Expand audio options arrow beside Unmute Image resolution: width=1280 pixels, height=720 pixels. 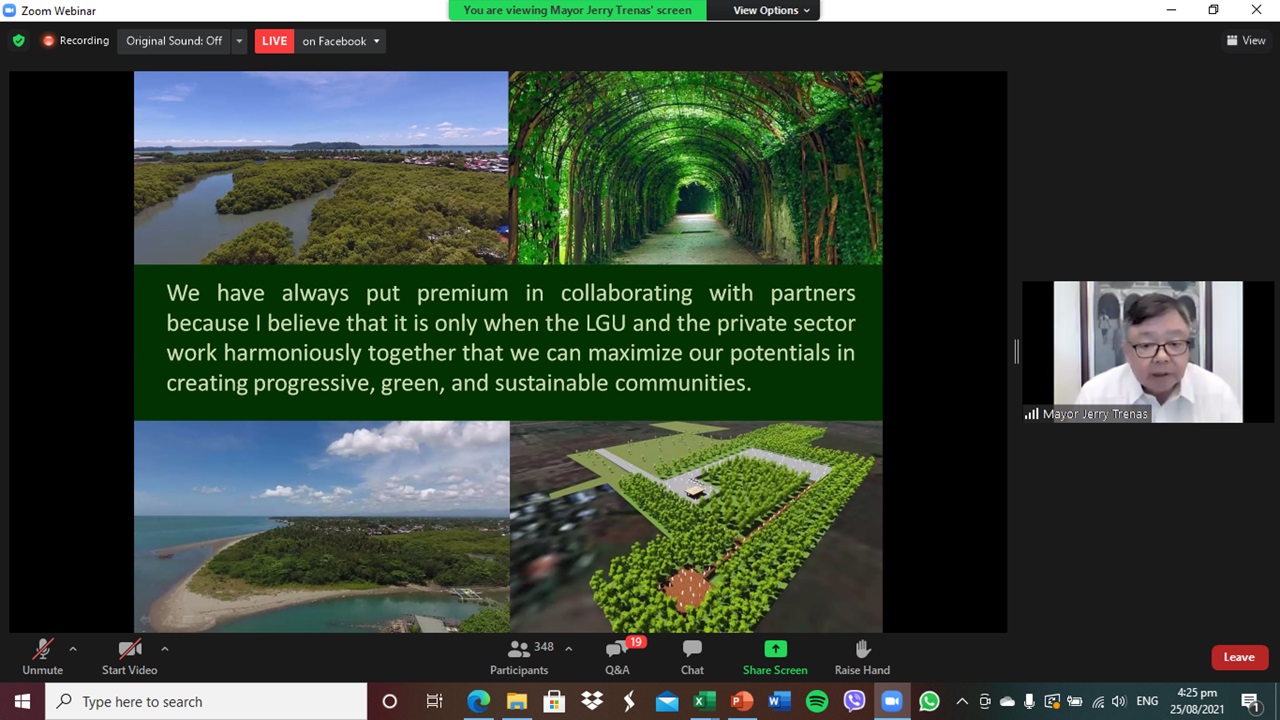point(73,649)
